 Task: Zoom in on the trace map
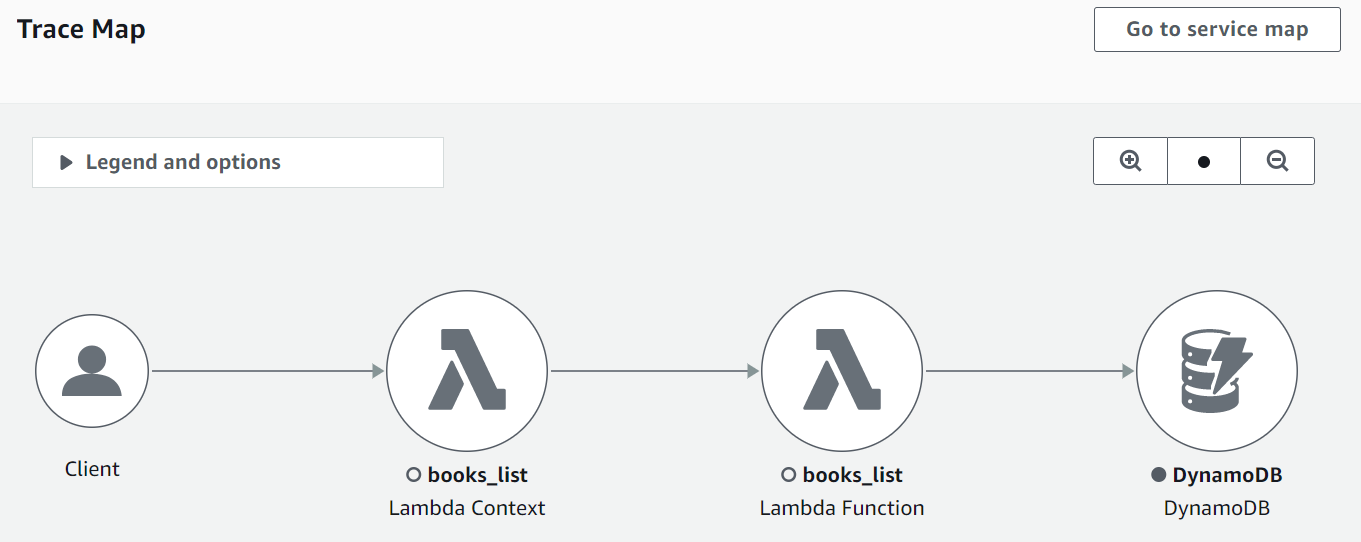point(1130,162)
